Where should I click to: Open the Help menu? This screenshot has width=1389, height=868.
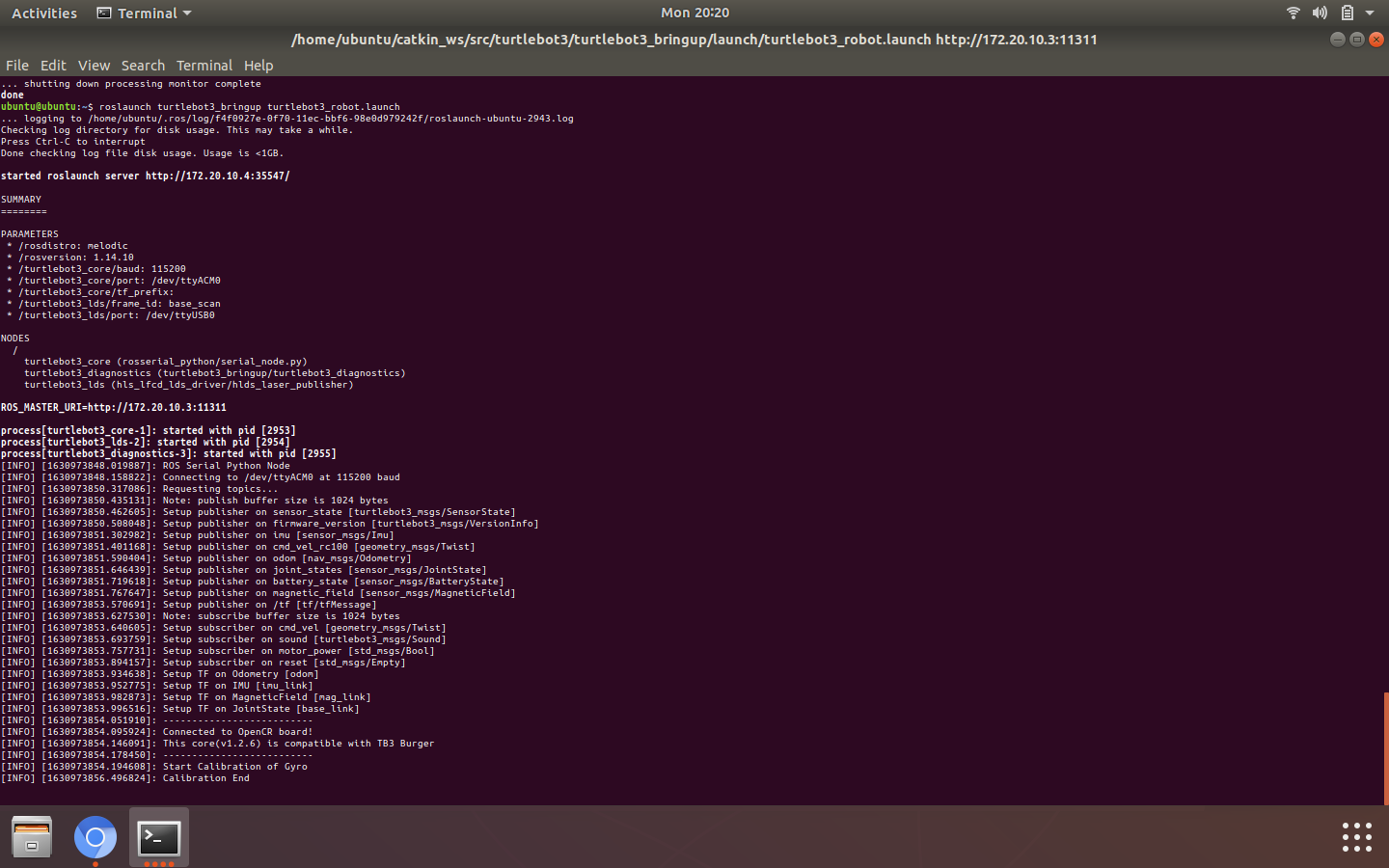point(259,66)
